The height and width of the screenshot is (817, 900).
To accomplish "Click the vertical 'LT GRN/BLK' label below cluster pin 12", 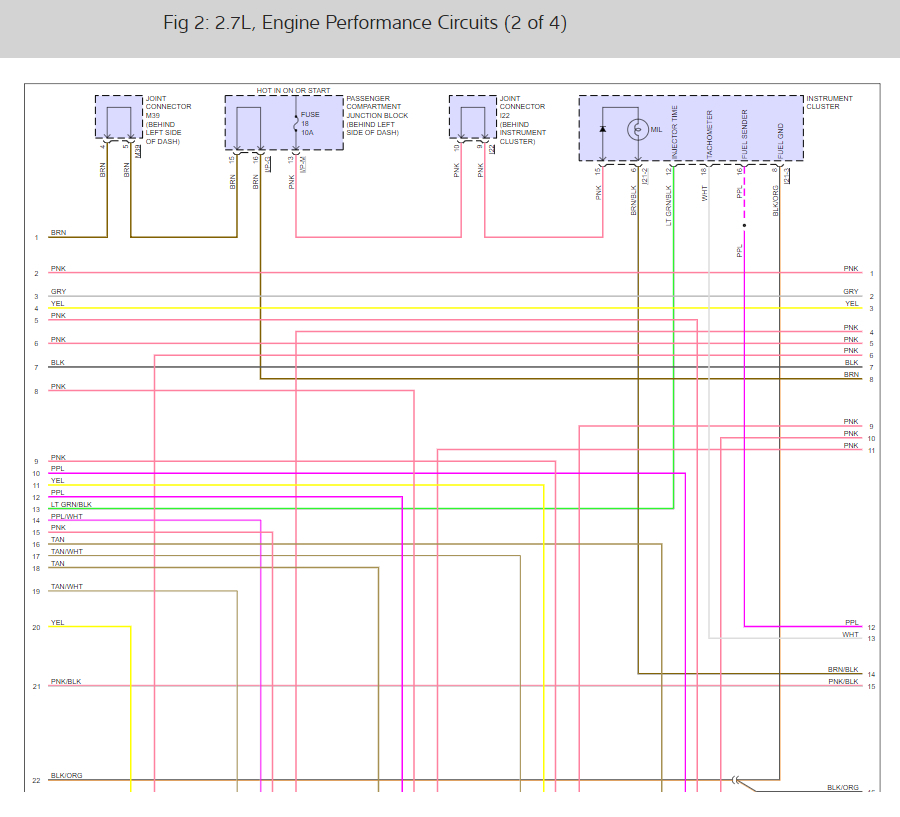I will 669,206.
